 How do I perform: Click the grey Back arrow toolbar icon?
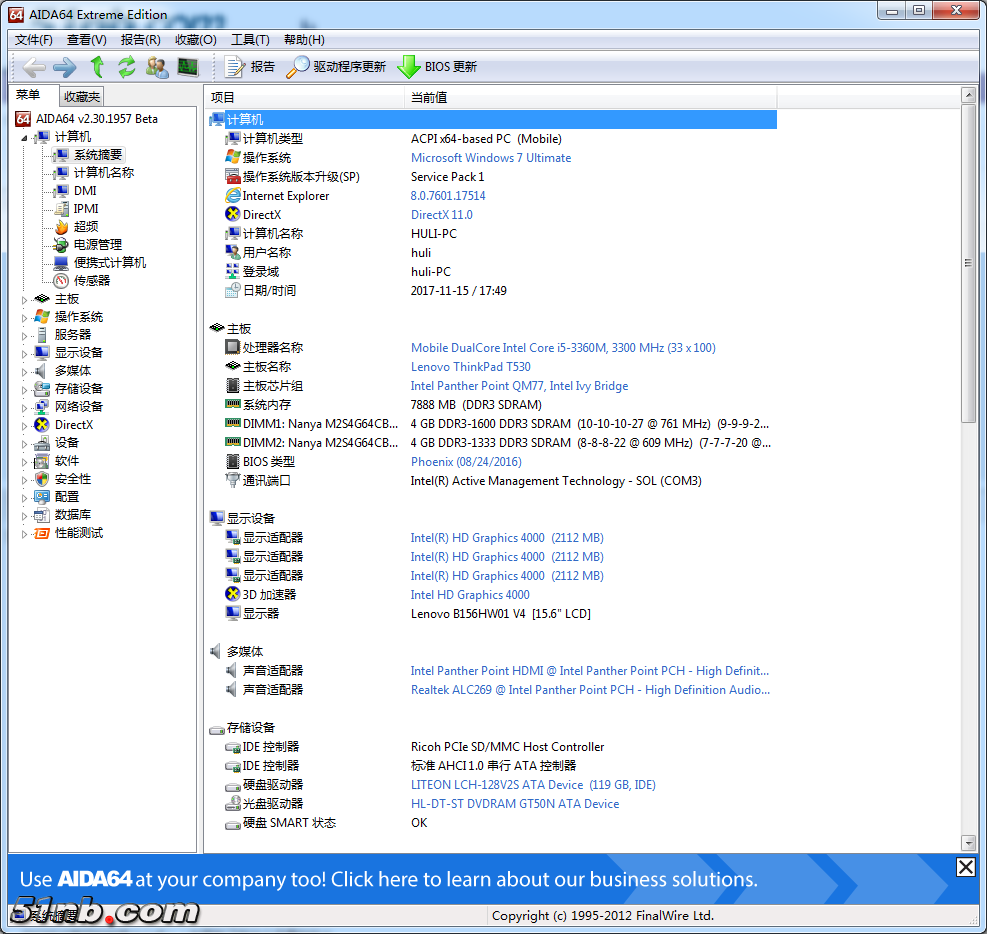tap(34, 67)
